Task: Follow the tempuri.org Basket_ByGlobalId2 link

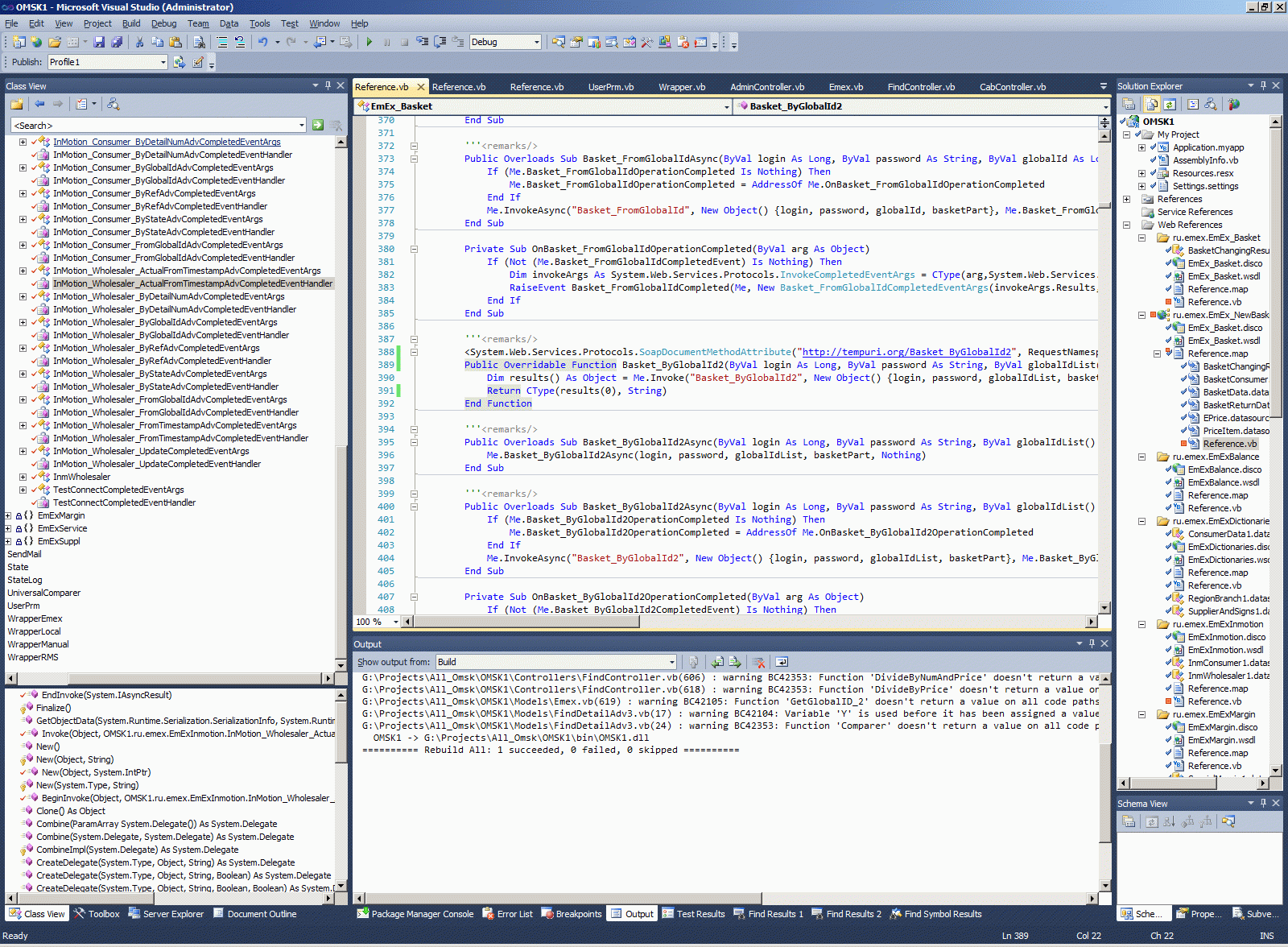Action: coord(906,352)
